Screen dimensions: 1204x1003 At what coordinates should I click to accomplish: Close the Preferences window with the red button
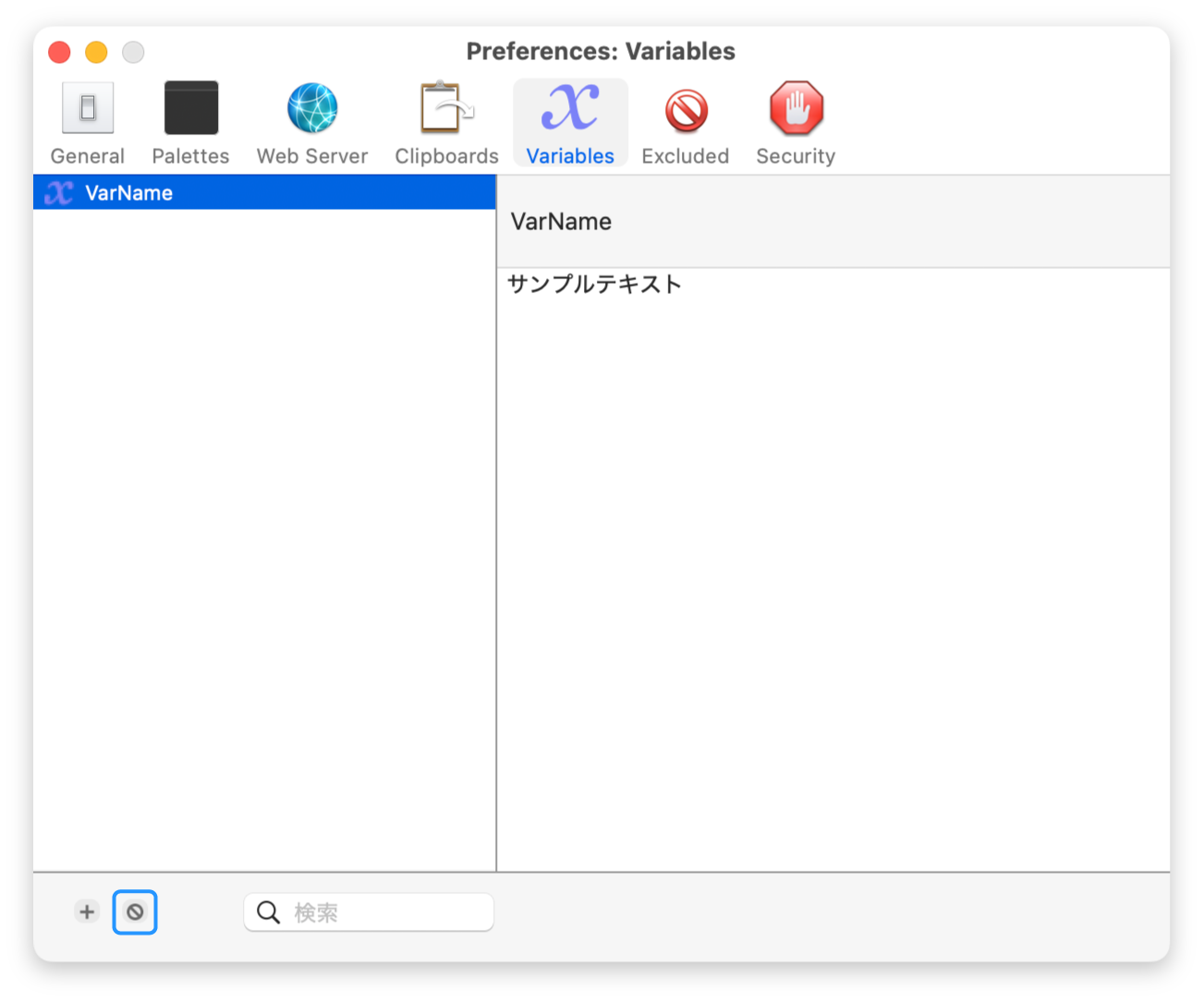(59, 52)
